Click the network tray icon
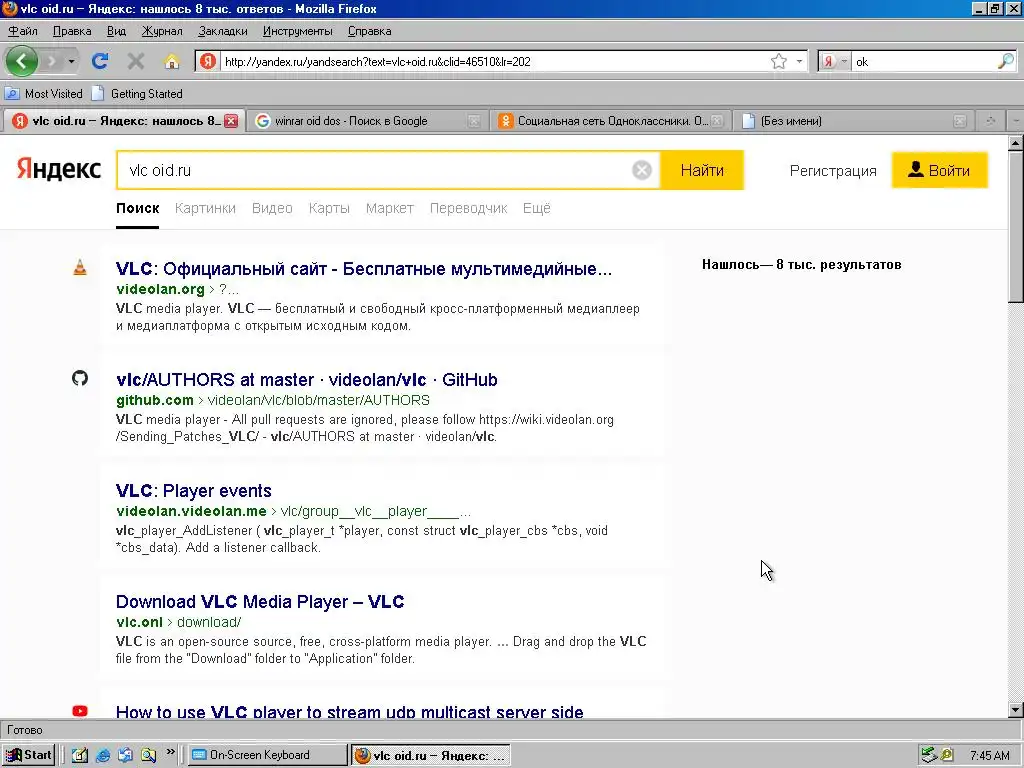The width and height of the screenshot is (1024, 768). coord(928,755)
